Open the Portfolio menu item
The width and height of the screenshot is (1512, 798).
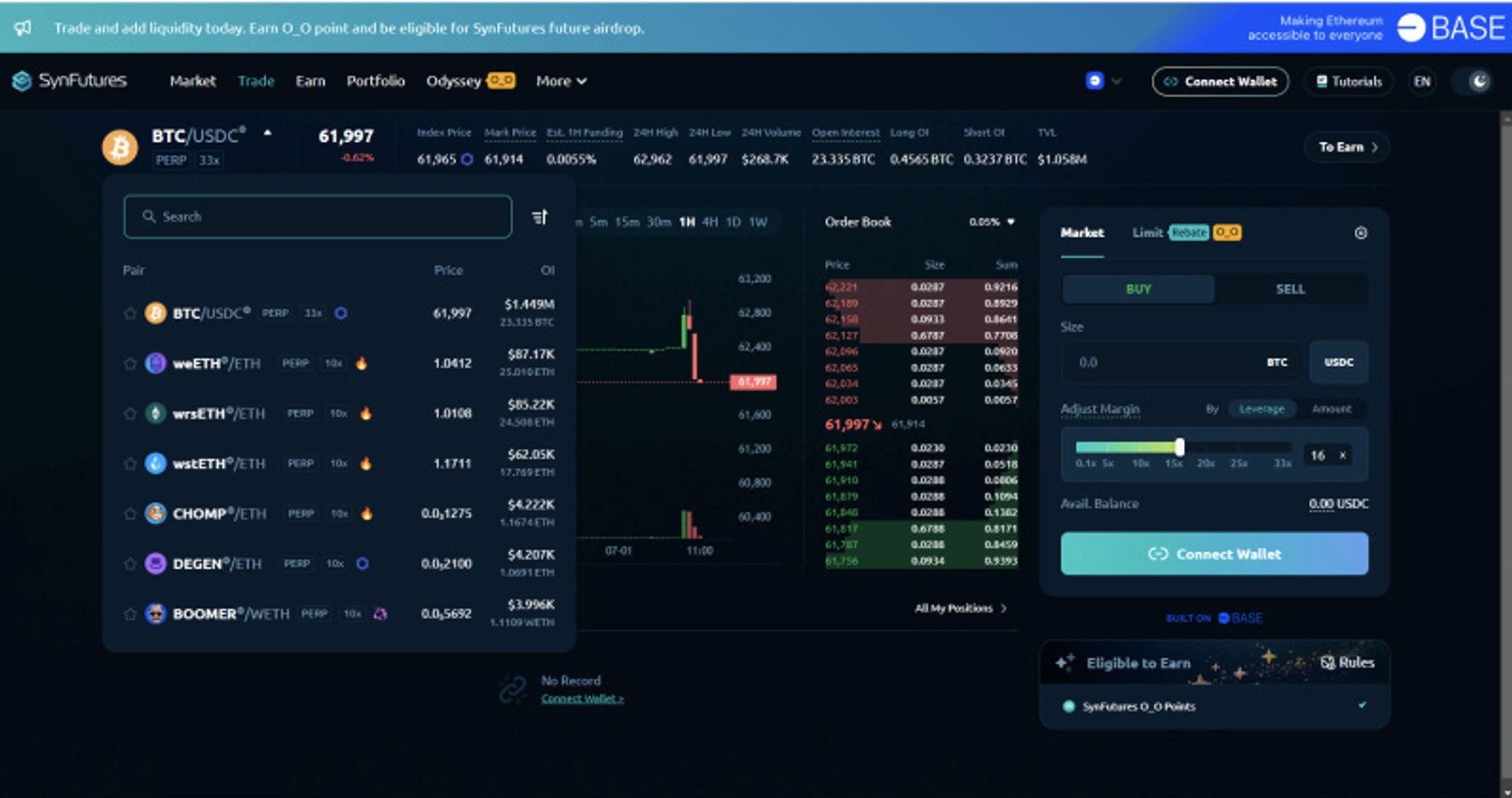point(375,81)
